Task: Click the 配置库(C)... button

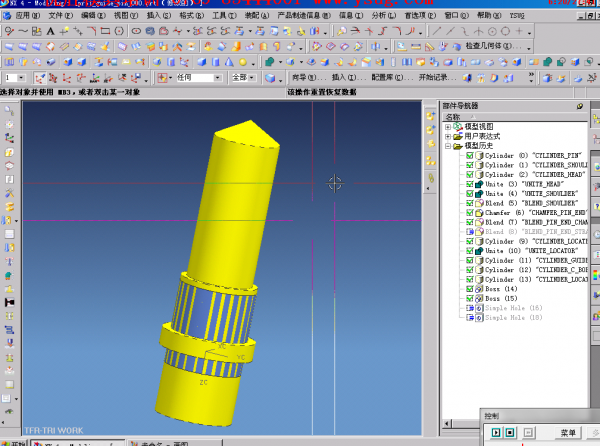Action: 393,78
